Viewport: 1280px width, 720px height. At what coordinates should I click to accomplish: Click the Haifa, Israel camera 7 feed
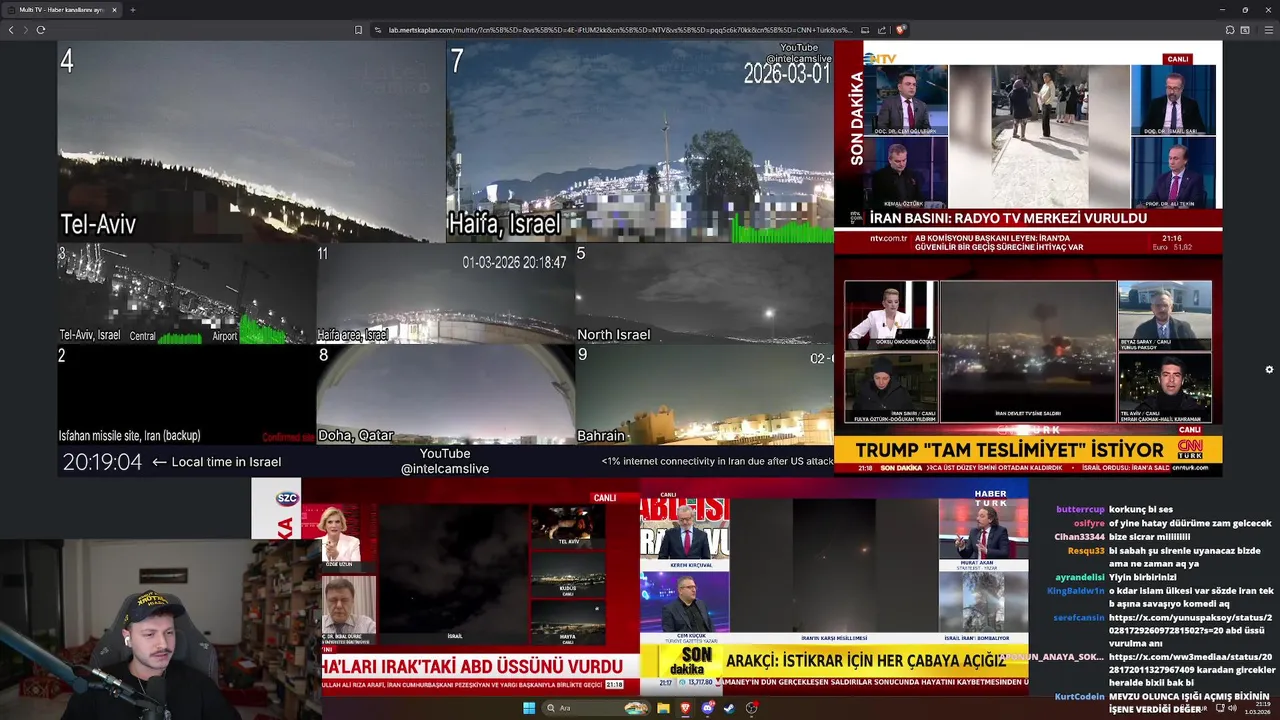click(x=639, y=141)
